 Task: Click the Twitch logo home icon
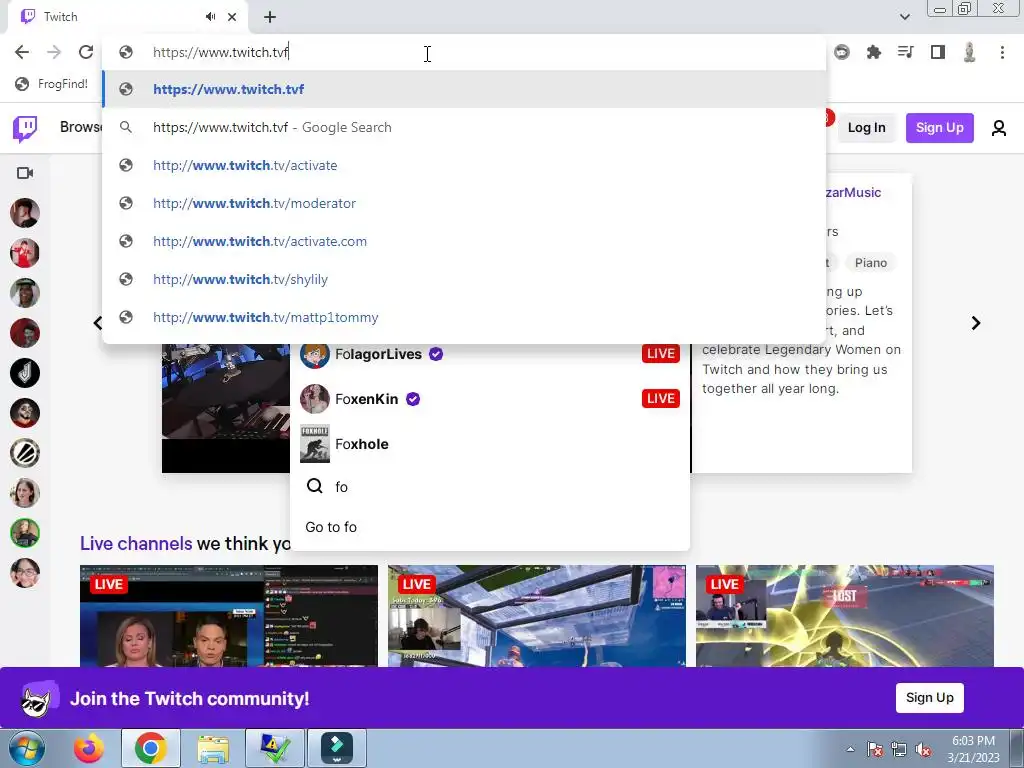25,129
